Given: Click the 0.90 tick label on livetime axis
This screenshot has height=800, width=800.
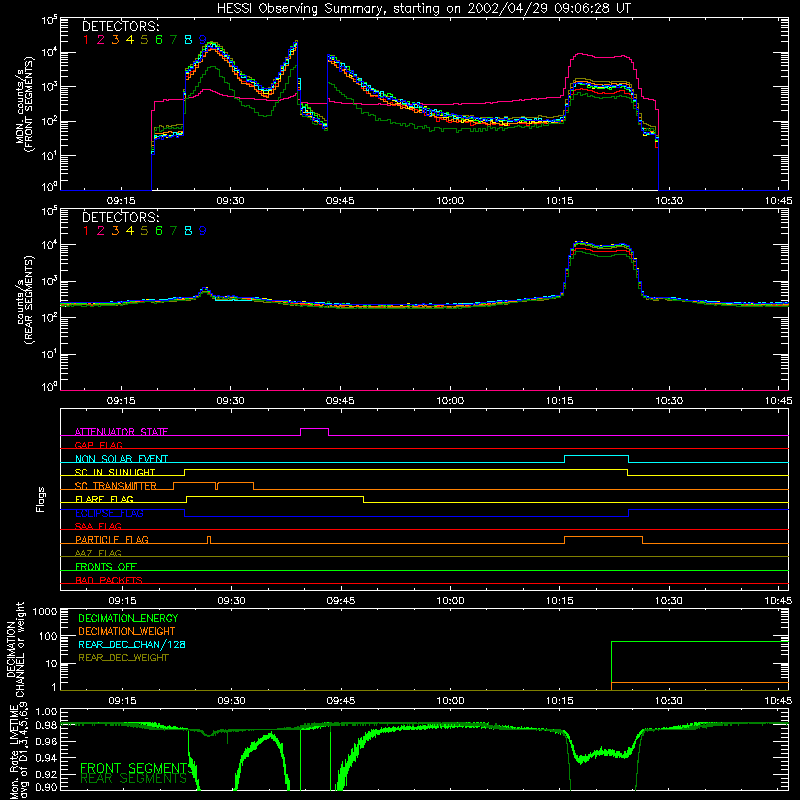Looking at the screenshot, I should click(47, 787).
